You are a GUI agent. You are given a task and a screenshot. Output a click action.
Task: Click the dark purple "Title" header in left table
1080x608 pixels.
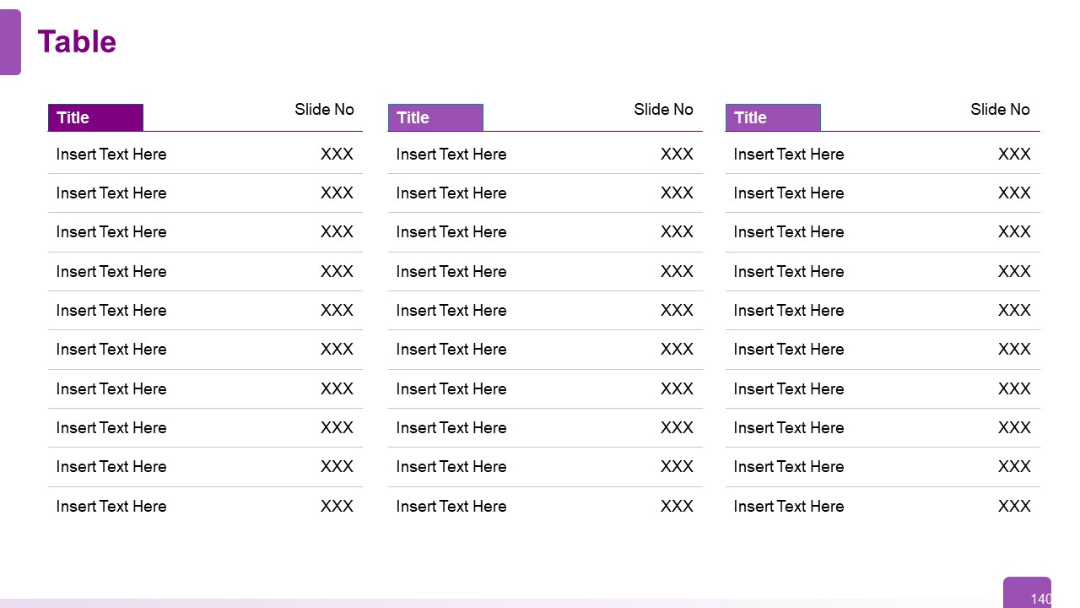96,118
